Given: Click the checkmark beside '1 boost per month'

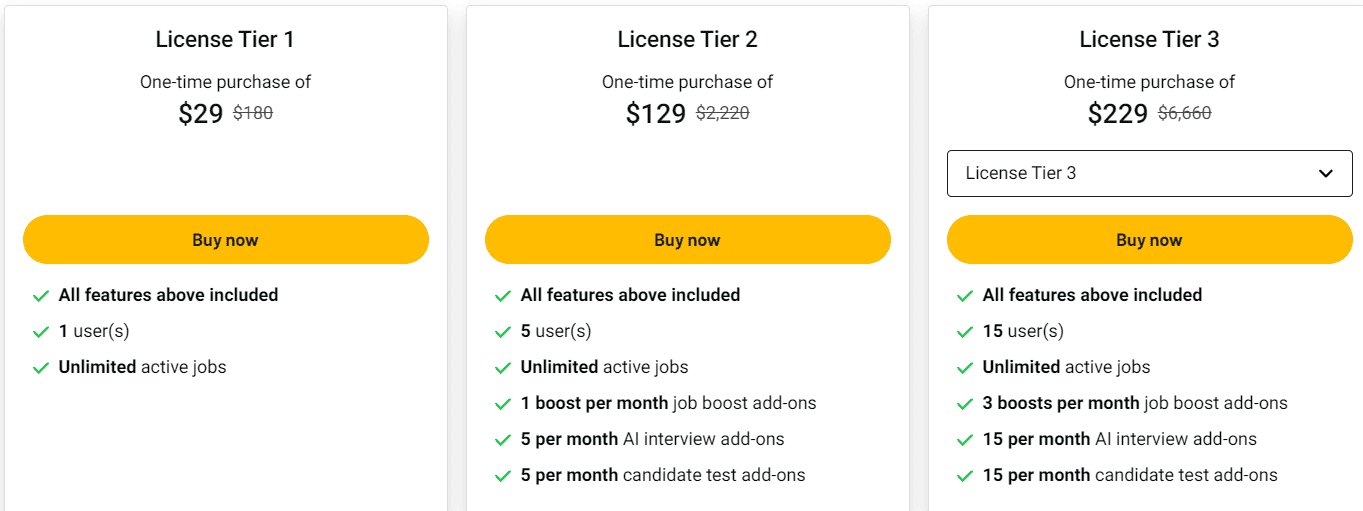Looking at the screenshot, I should pos(503,404).
